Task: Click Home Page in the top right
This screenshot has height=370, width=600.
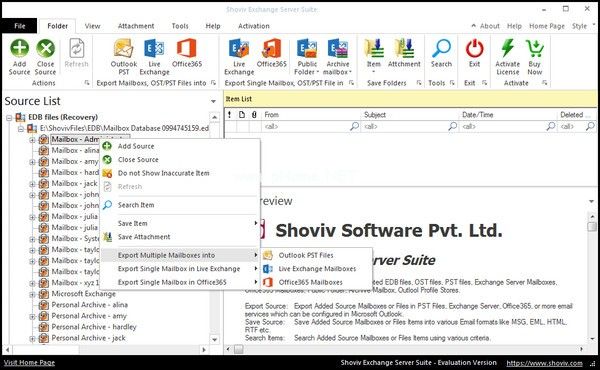Action: coord(547,26)
